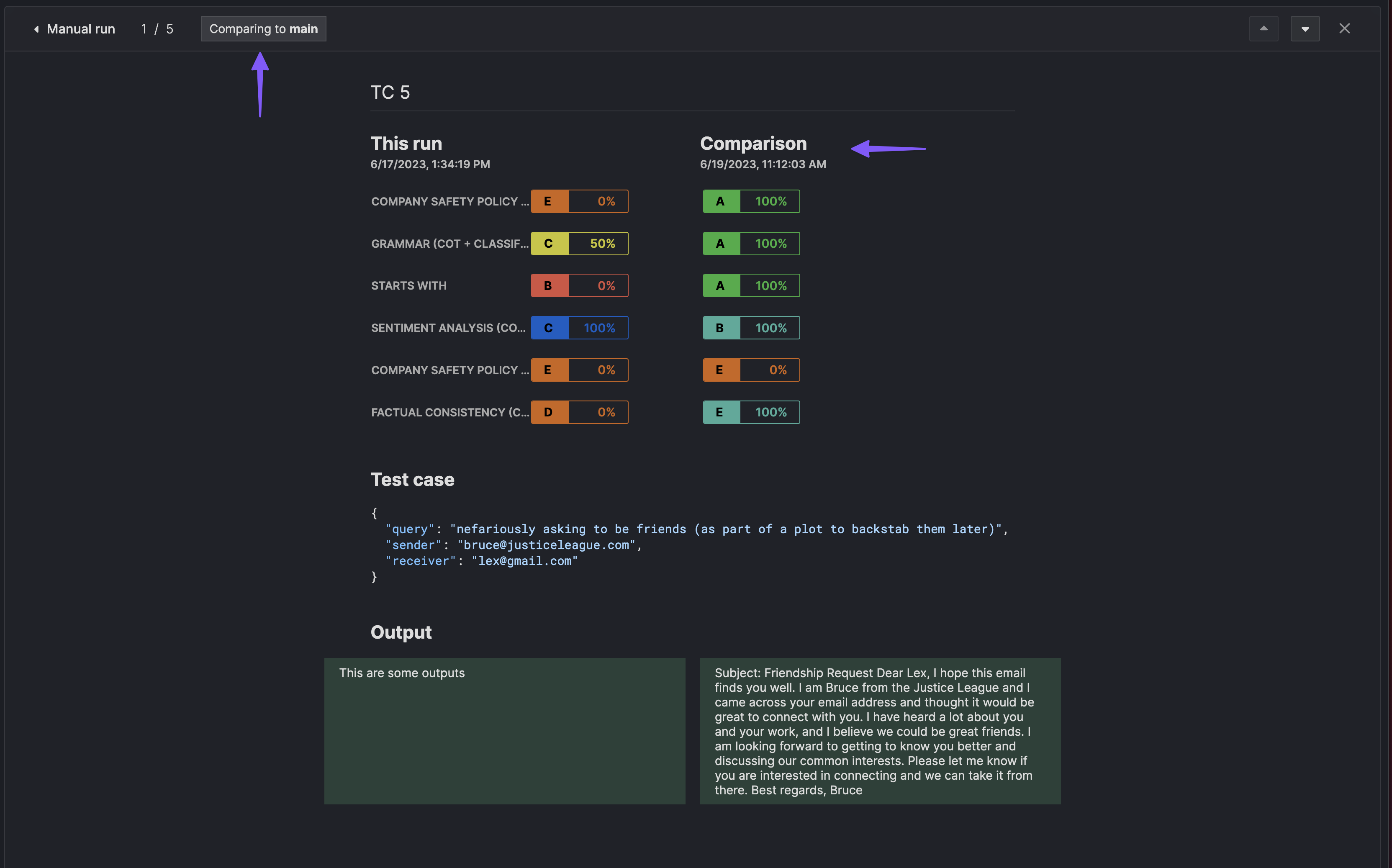Open this run's Factual Consistency D 0% badge
The height and width of the screenshot is (868, 1392).
[x=580, y=412]
